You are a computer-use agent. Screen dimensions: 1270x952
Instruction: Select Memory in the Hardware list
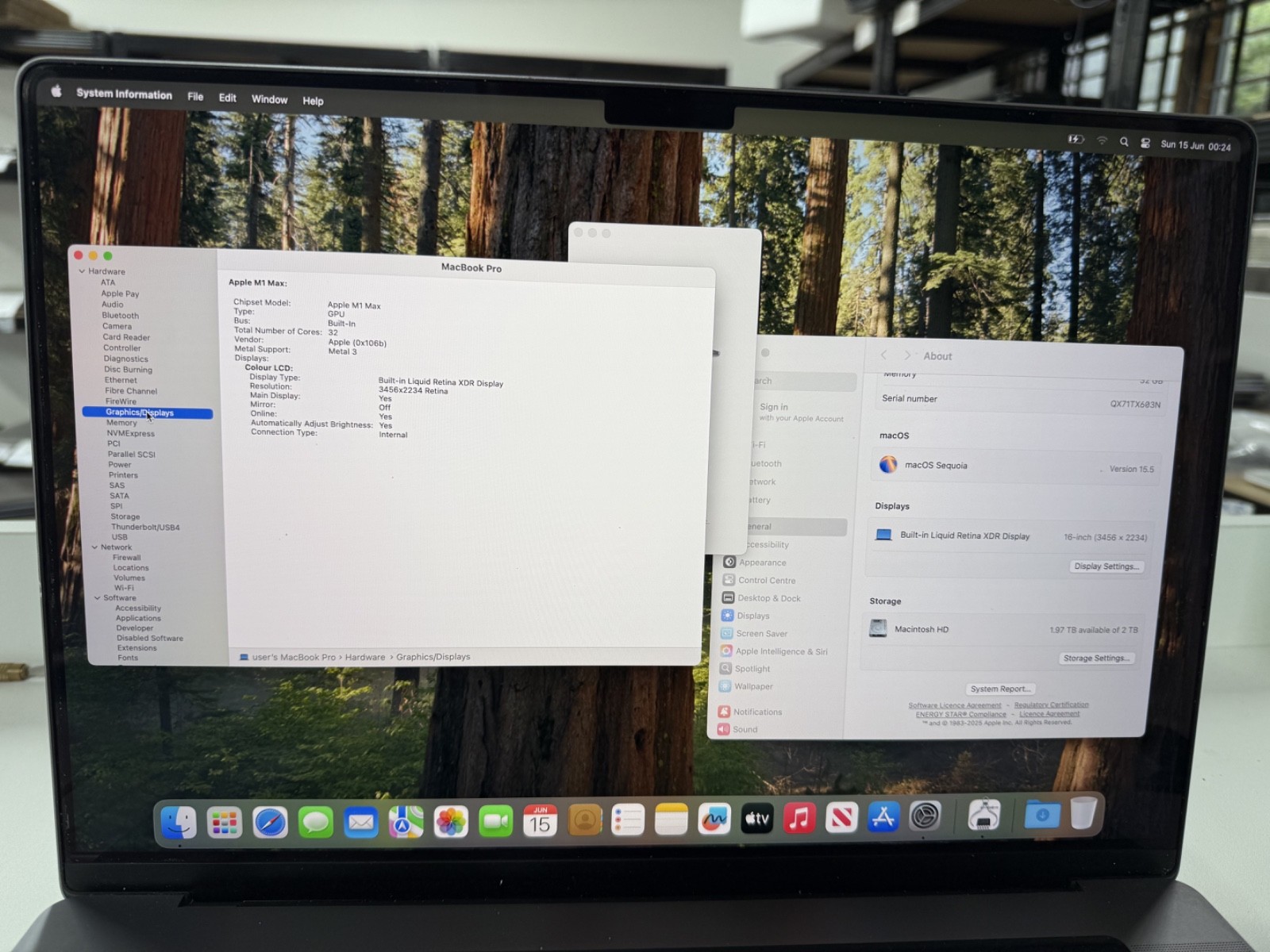coord(121,423)
